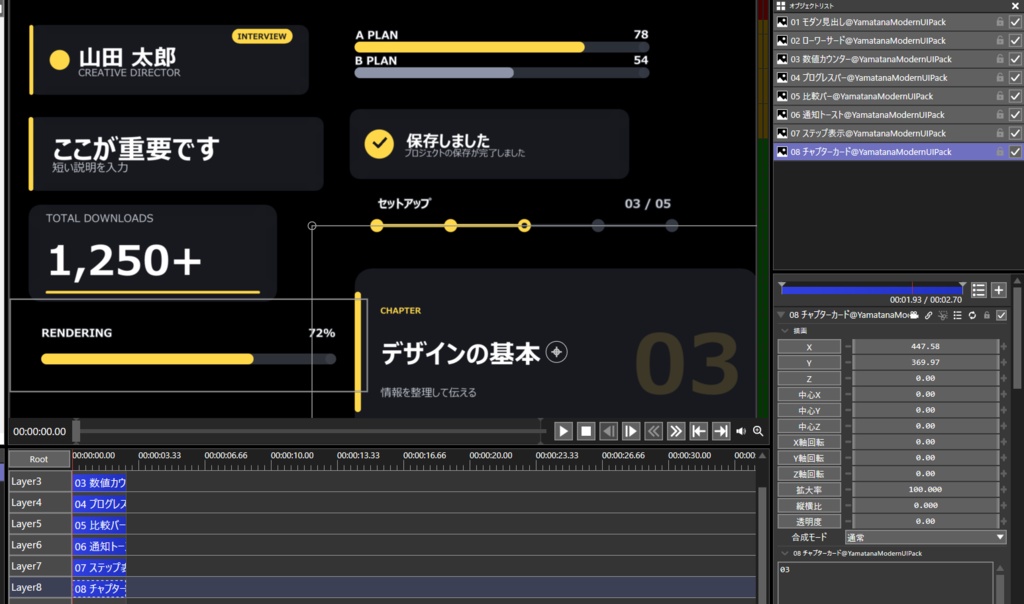The height and width of the screenshot is (604, 1024).
Task: Collapse the lower 08 チャプターカード@YamatanaModernUIPack section
Action: tap(785, 553)
